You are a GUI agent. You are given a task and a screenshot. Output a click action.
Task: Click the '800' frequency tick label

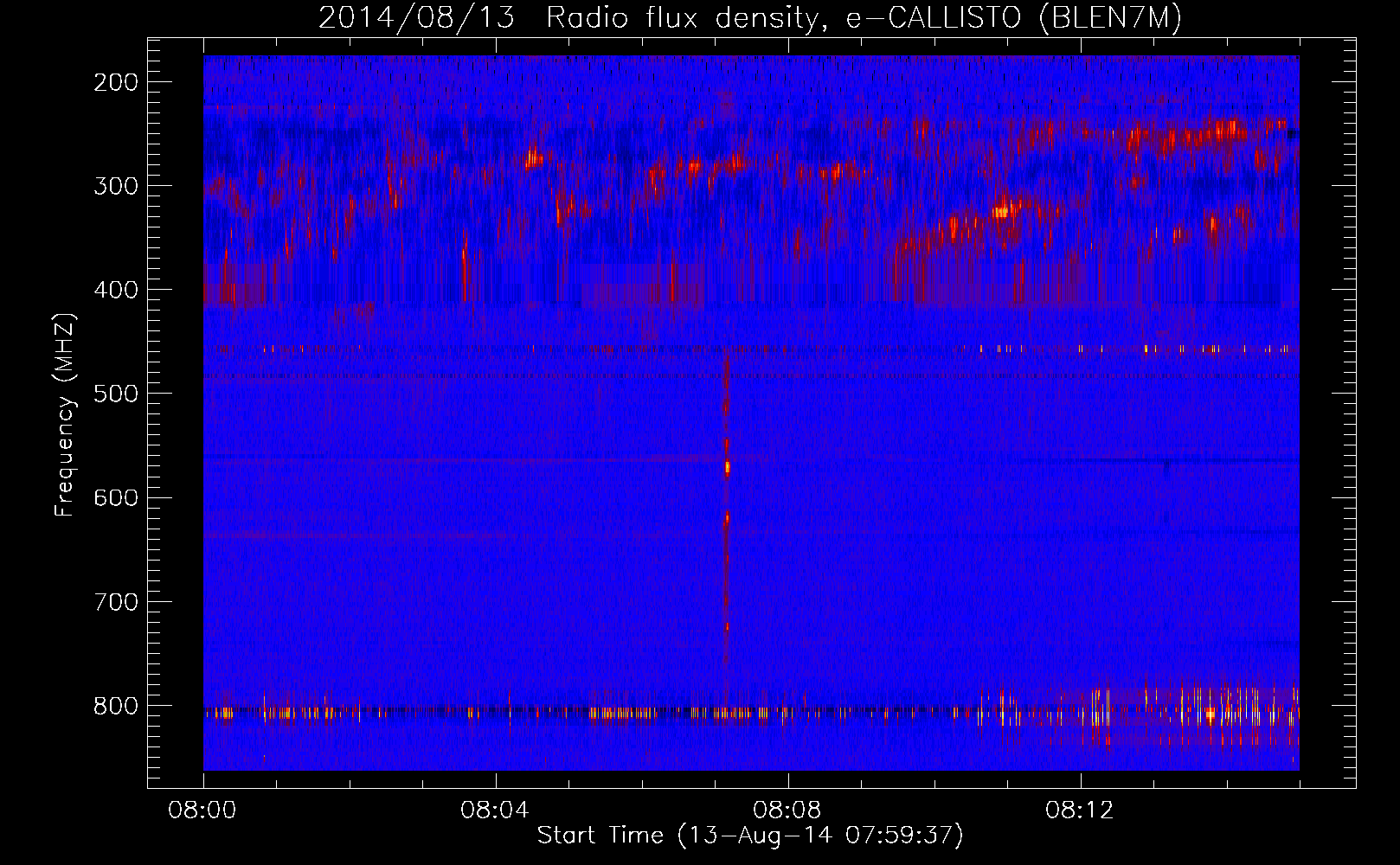116,706
